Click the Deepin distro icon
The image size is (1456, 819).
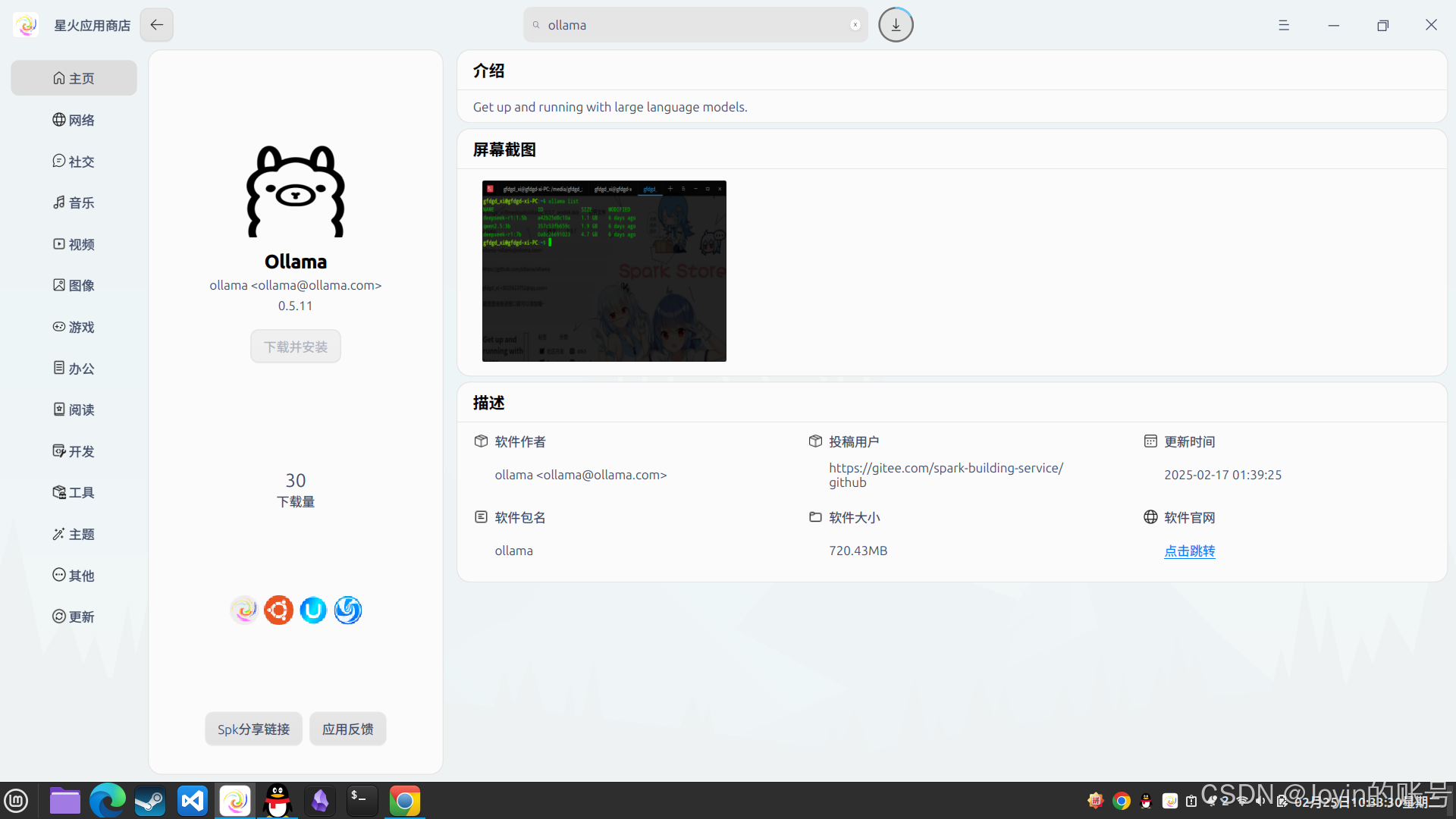[348, 610]
